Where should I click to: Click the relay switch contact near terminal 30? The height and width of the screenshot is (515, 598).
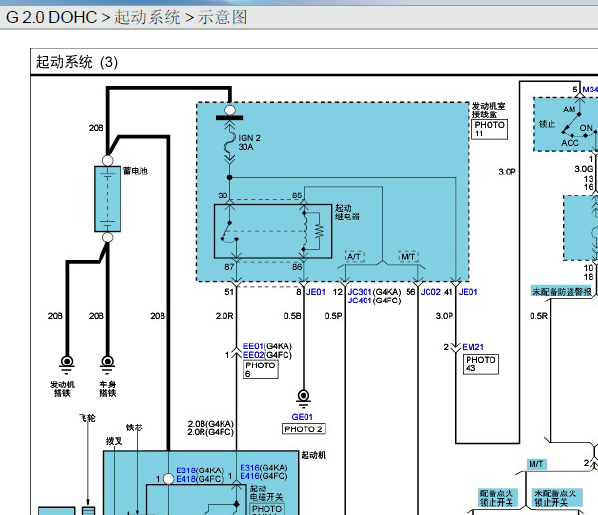tap(229, 232)
